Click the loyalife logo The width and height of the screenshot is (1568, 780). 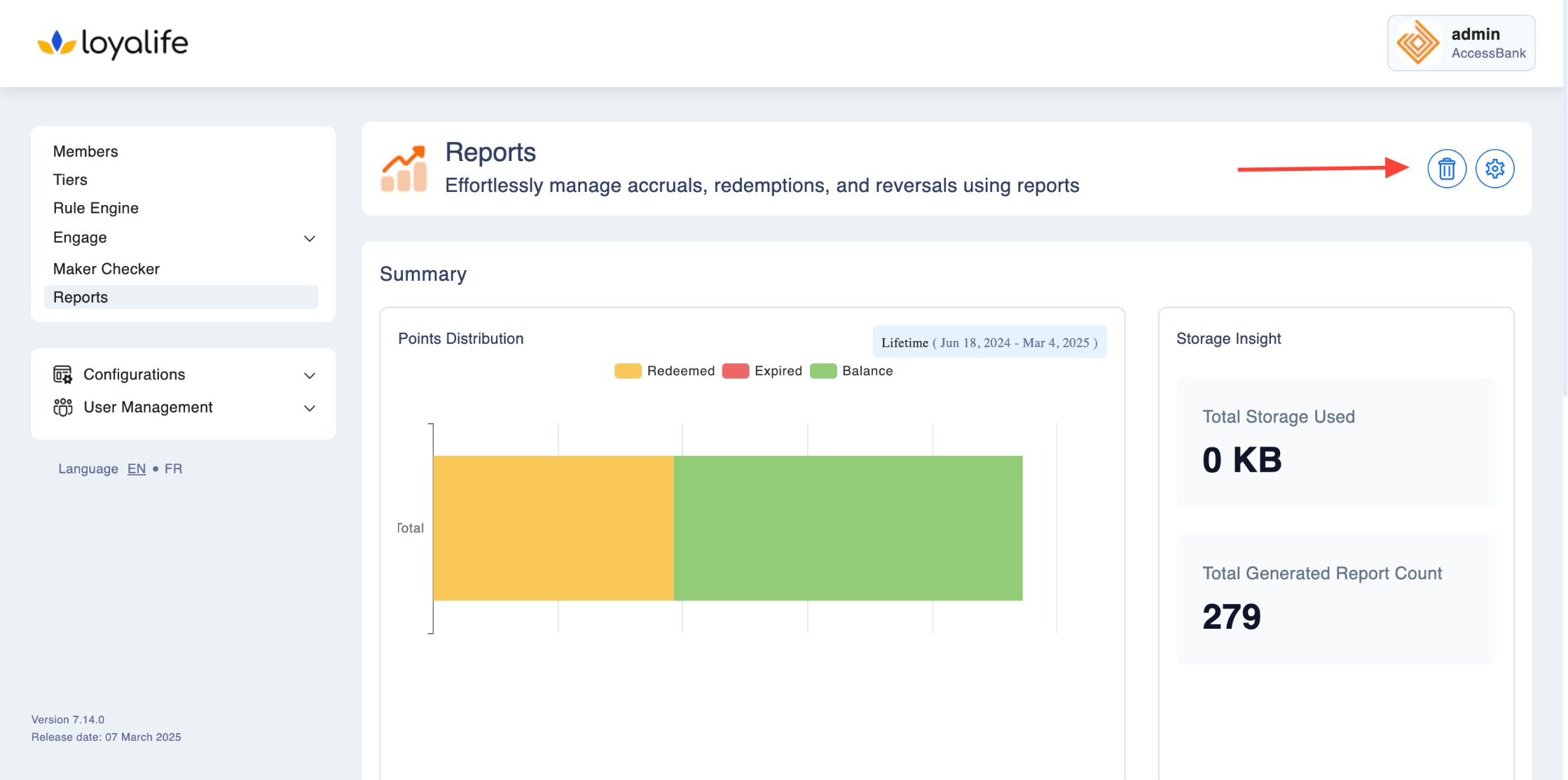click(113, 43)
